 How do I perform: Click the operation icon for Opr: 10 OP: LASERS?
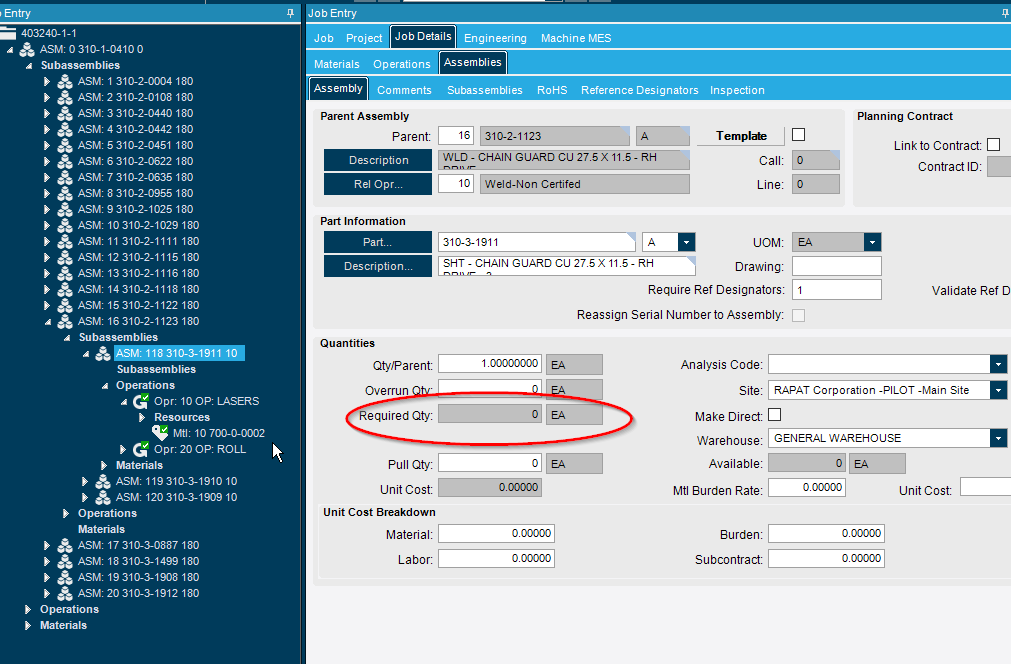142,401
